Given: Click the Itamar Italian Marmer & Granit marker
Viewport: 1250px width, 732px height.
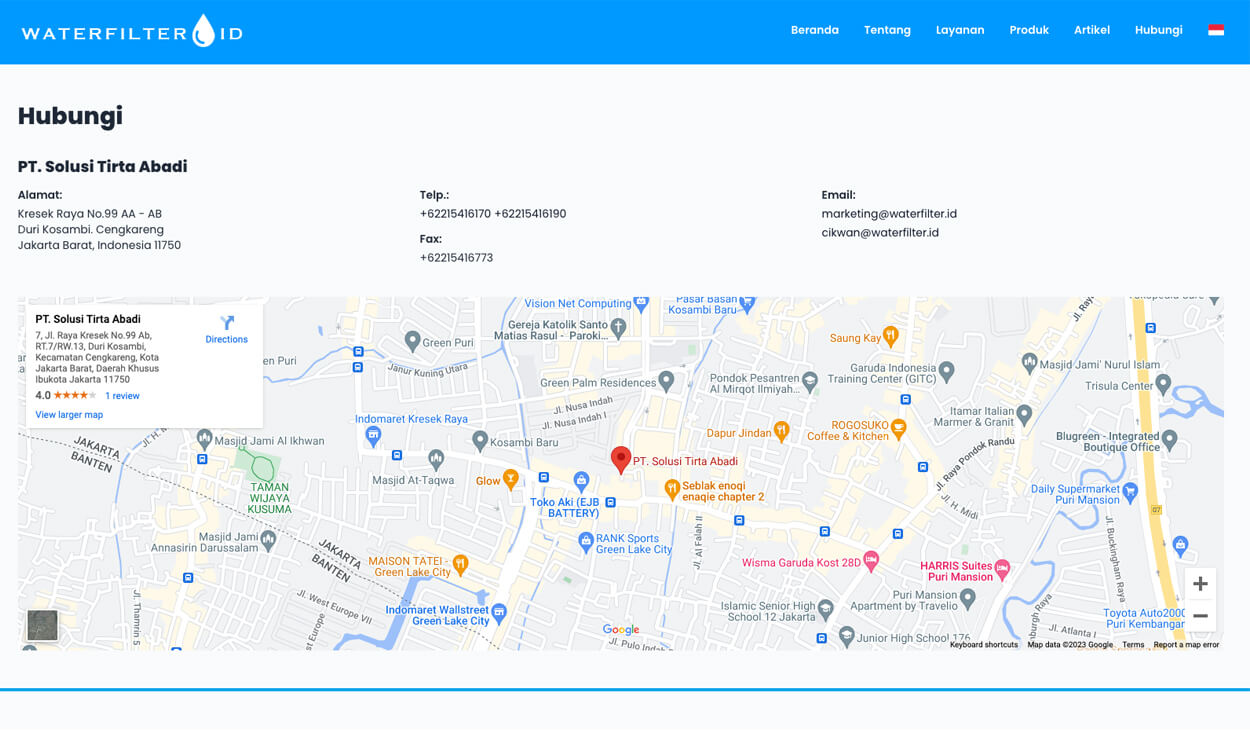Looking at the screenshot, I should [1024, 413].
